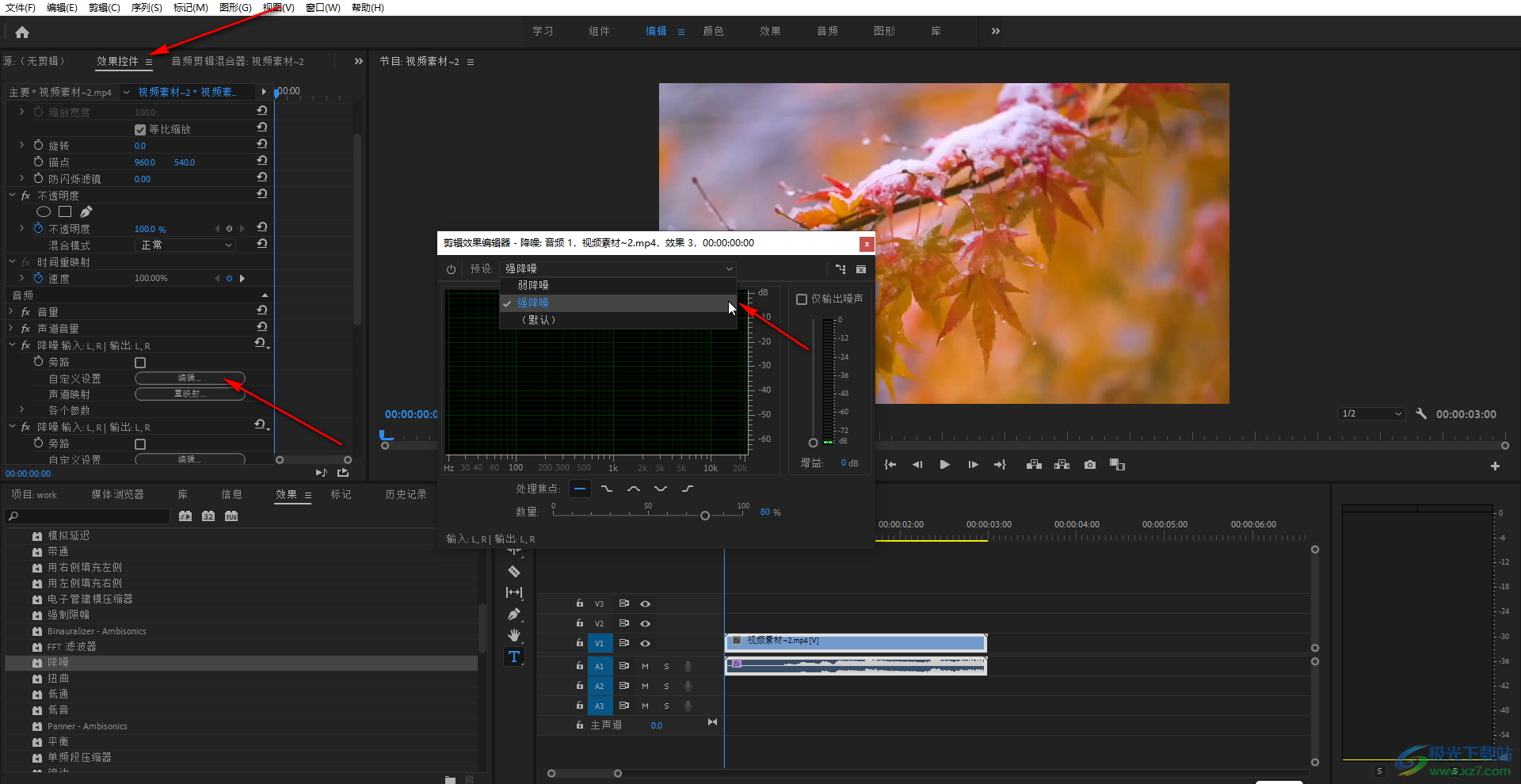Click the channel map icon in clip editor
1521x784 pixels.
(841, 269)
